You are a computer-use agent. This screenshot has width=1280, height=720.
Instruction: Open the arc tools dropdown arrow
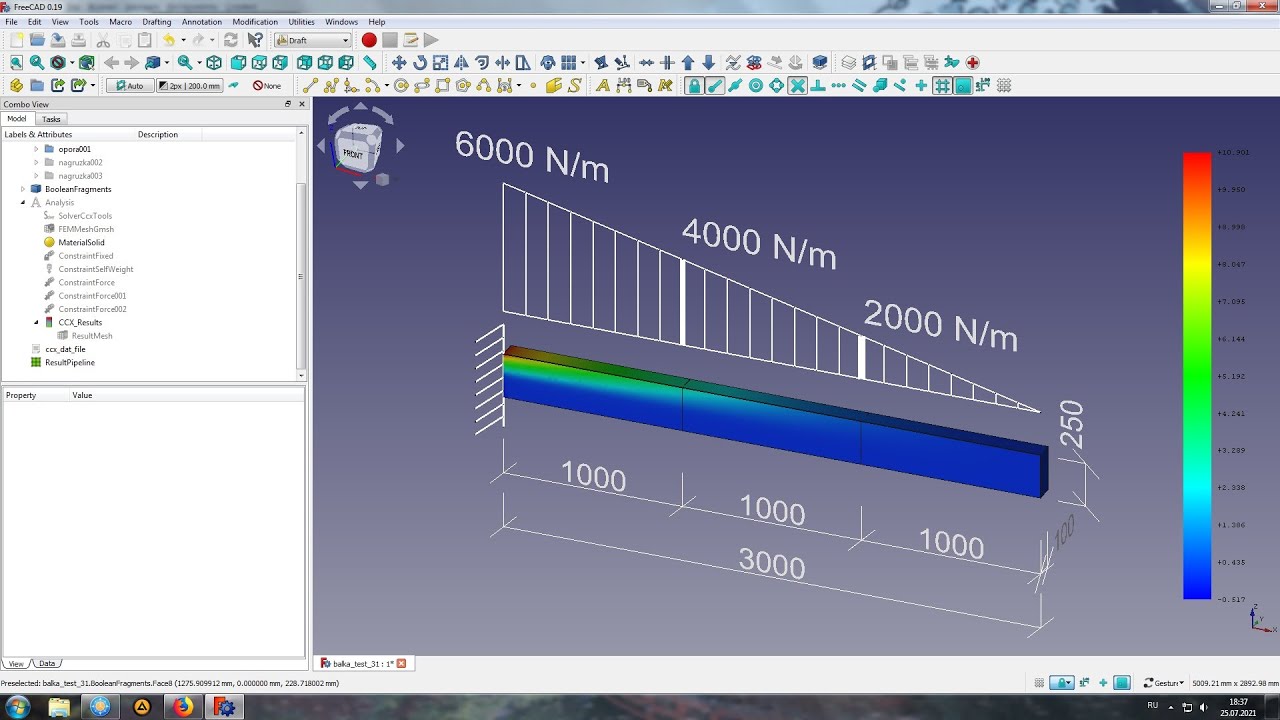point(387,85)
